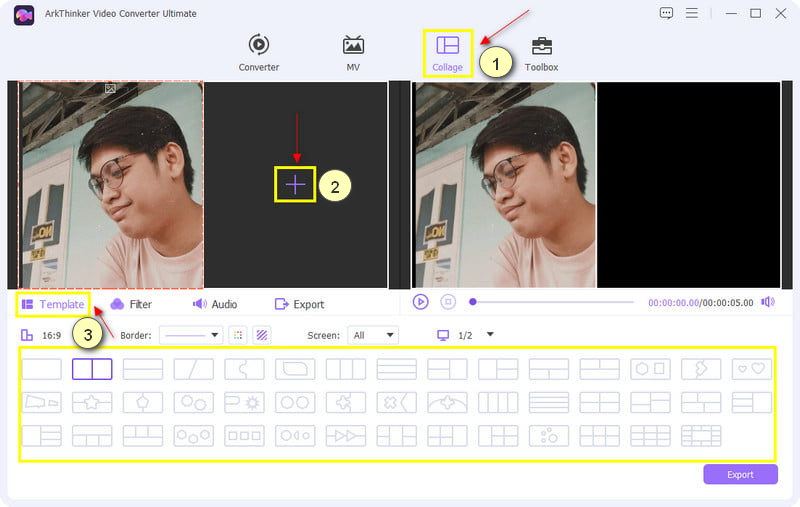The image size is (800, 507).
Task: Choose the play arrows template
Action: 346,436
